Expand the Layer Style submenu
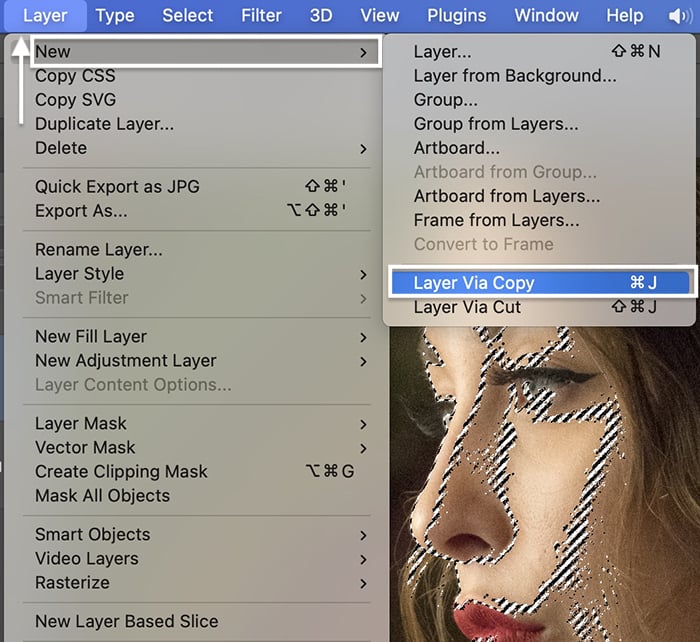 pos(196,274)
